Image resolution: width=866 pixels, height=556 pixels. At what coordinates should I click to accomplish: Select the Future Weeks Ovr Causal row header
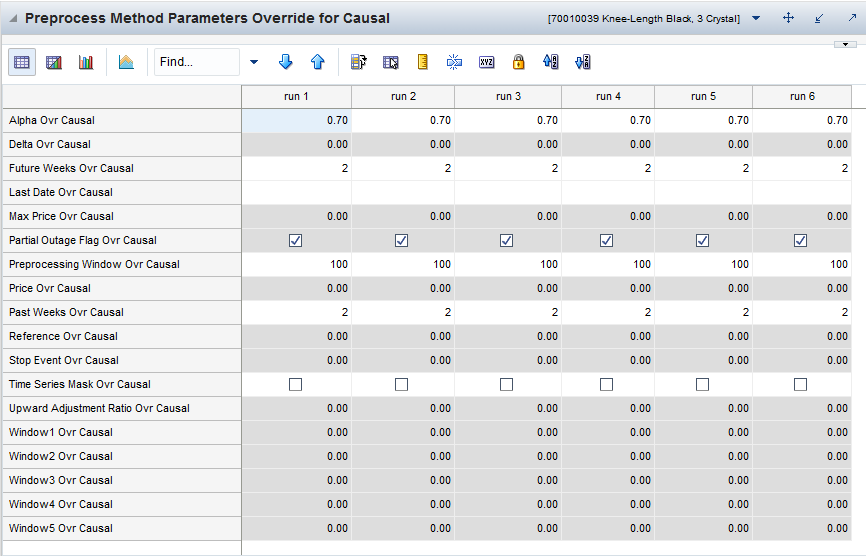(122, 168)
